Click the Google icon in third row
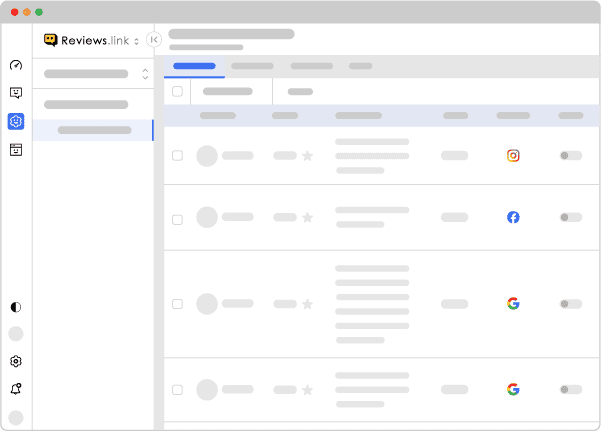This screenshot has width=601, height=431. point(513,304)
